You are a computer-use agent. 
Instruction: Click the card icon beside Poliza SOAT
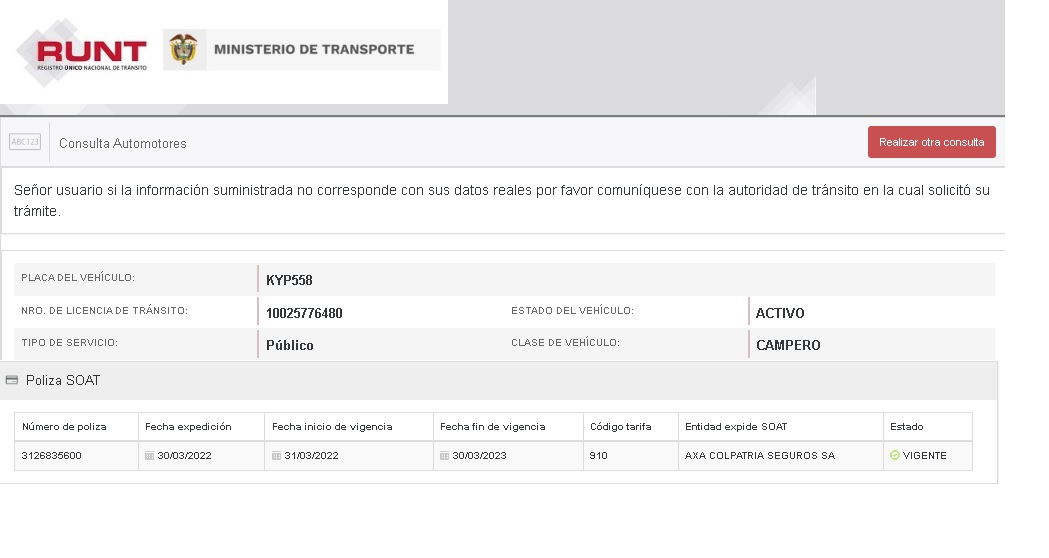click(12, 380)
